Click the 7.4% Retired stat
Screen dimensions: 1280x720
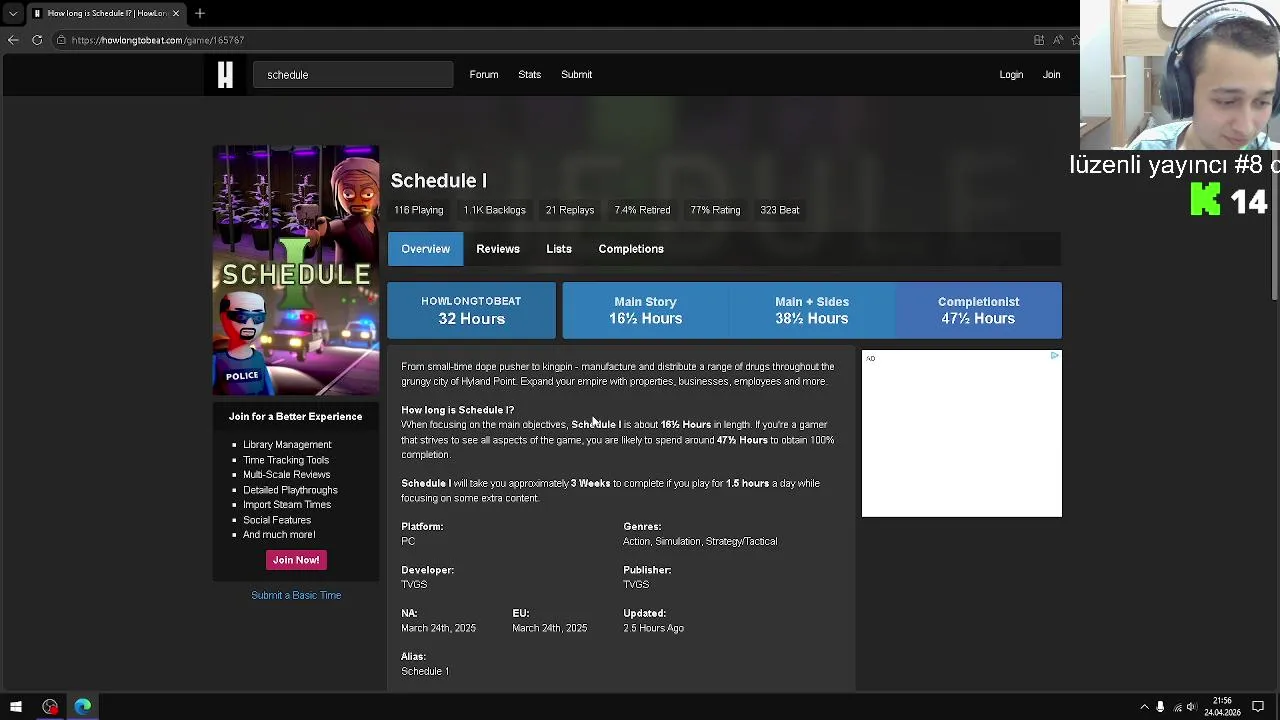642,210
